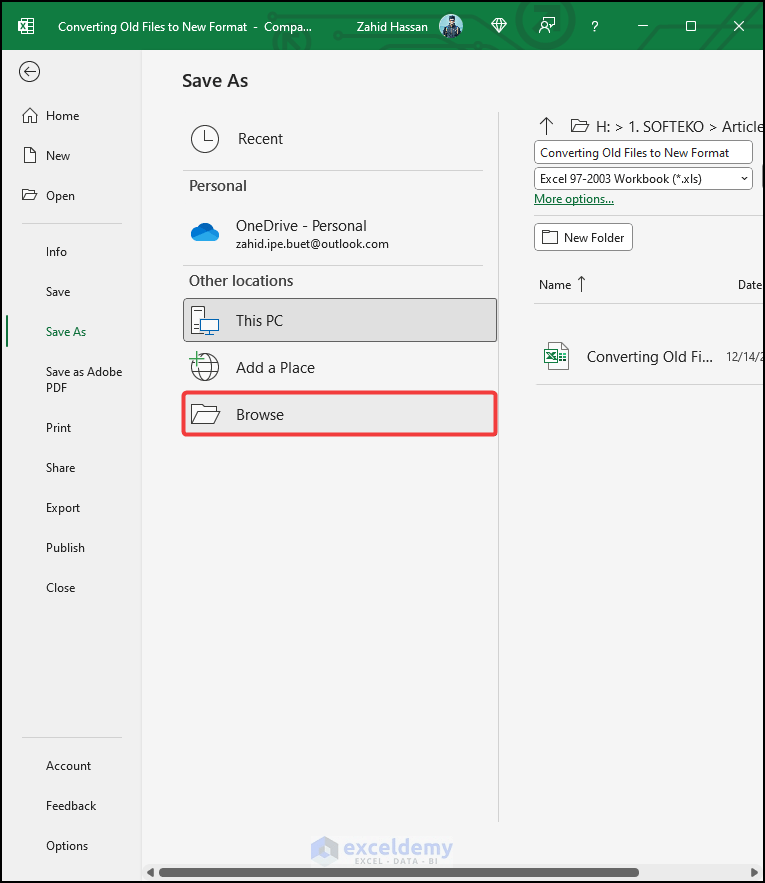The image size is (765, 883).
Task: Open the share person icon in title bar
Action: point(546,26)
